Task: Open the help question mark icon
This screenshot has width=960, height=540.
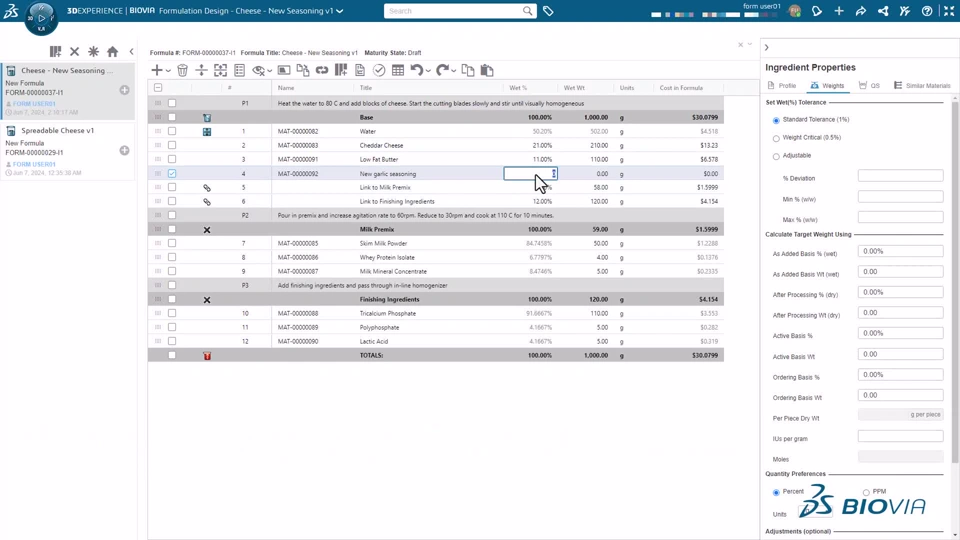Action: pyautogui.click(x=927, y=11)
